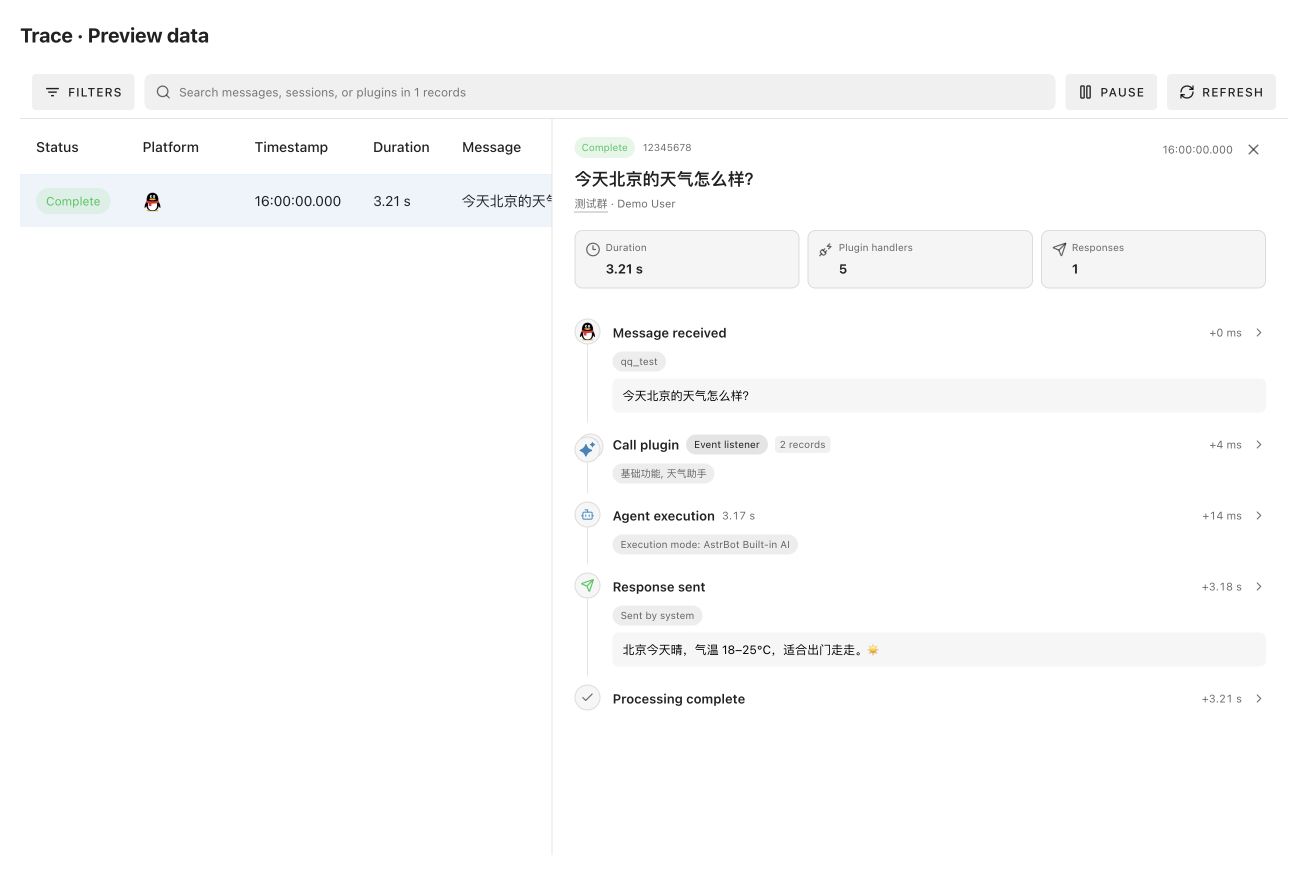Click the Timestamp column header

[x=291, y=147]
